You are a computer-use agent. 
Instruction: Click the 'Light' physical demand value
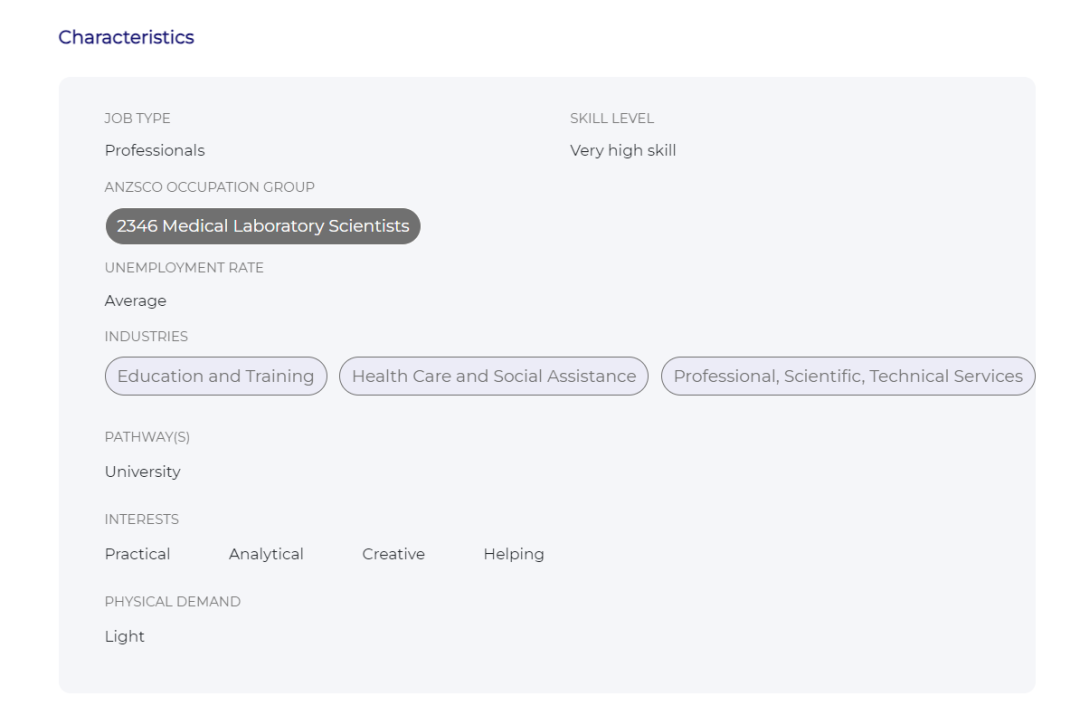click(125, 636)
